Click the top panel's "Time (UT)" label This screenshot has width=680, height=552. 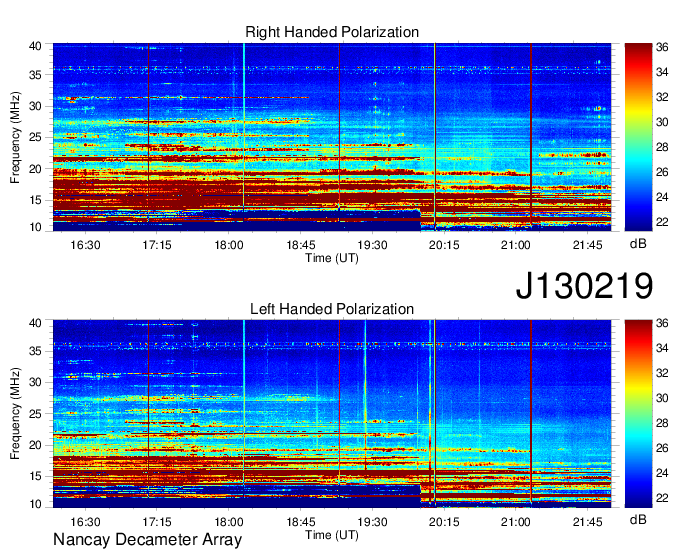(332, 258)
